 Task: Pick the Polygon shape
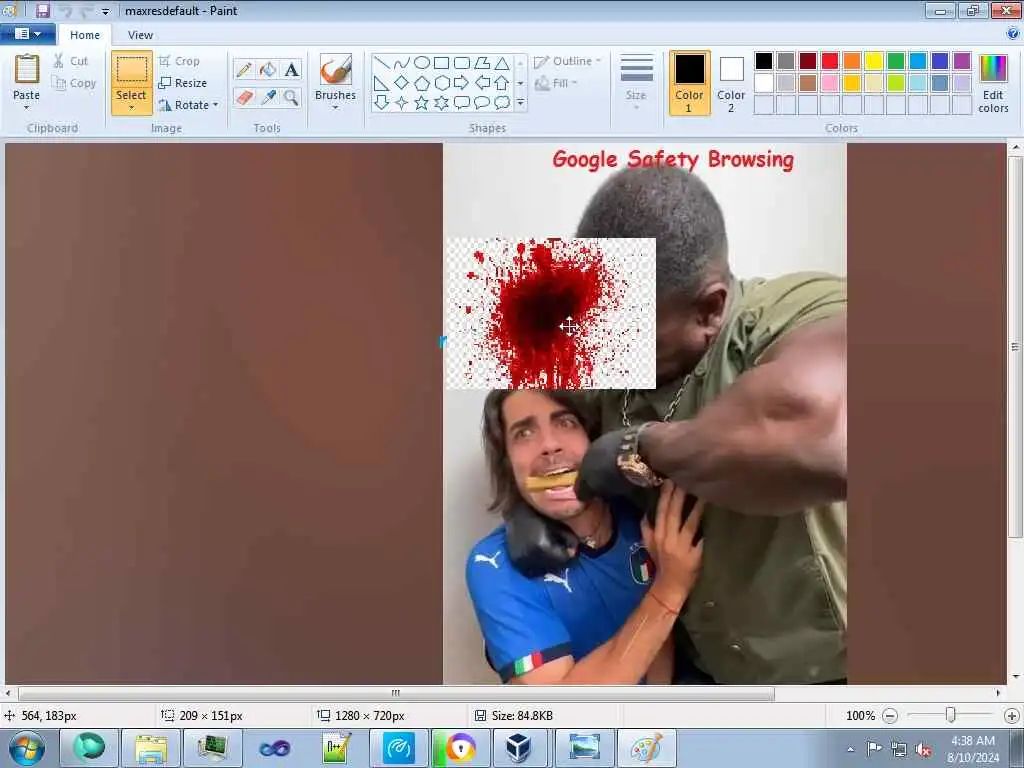[482, 63]
